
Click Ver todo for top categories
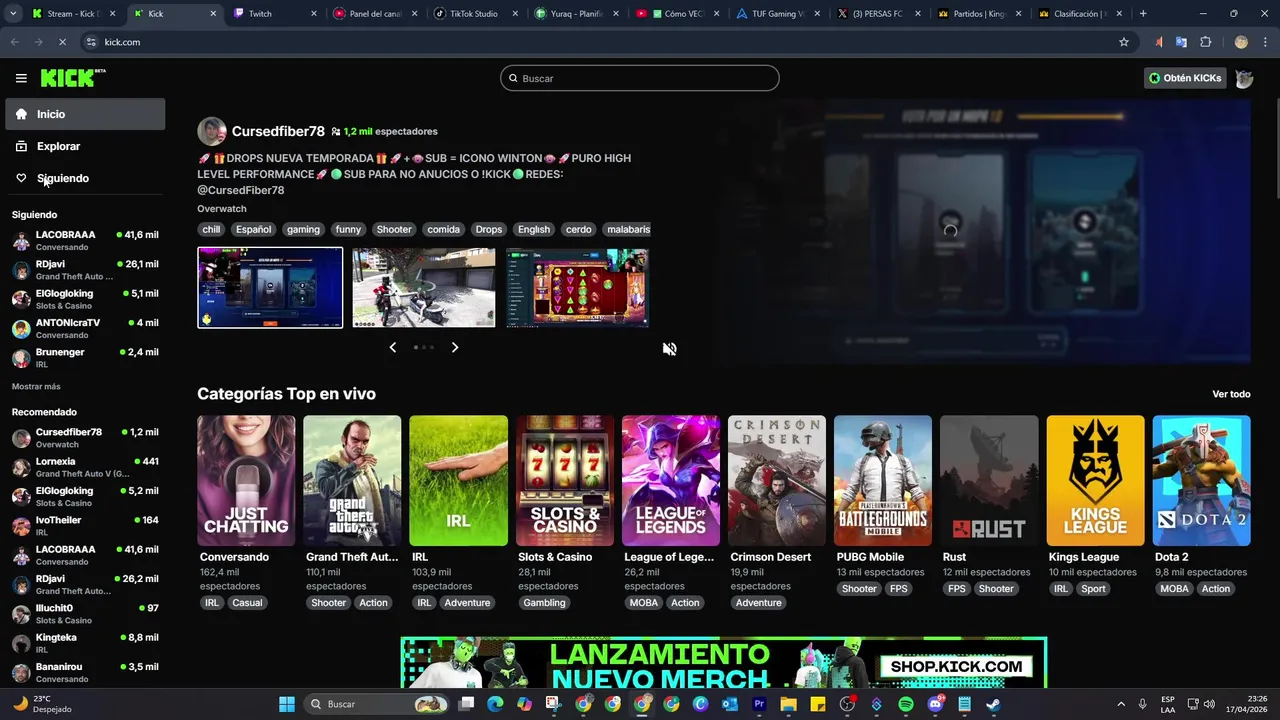tap(1231, 394)
